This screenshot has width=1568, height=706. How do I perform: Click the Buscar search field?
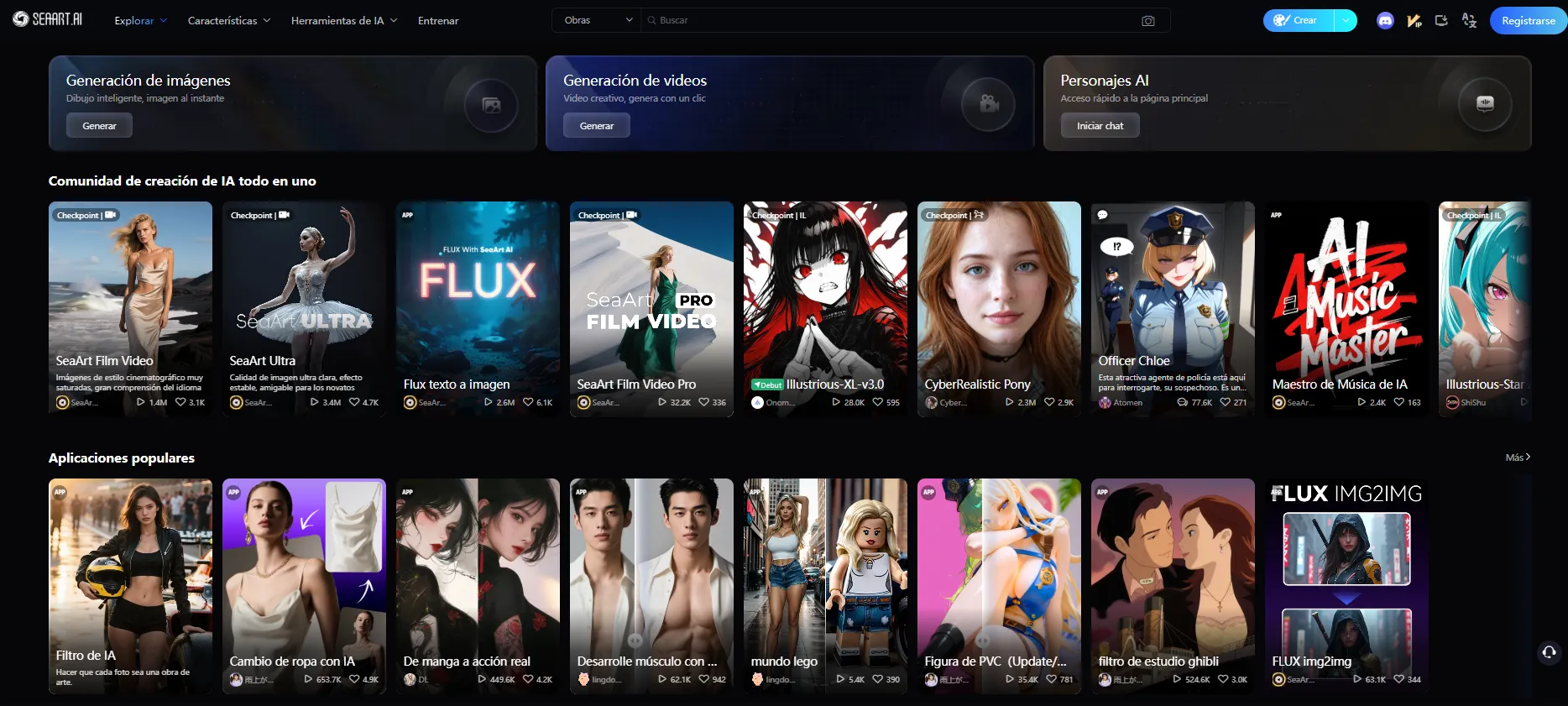pyautogui.click(x=890, y=20)
